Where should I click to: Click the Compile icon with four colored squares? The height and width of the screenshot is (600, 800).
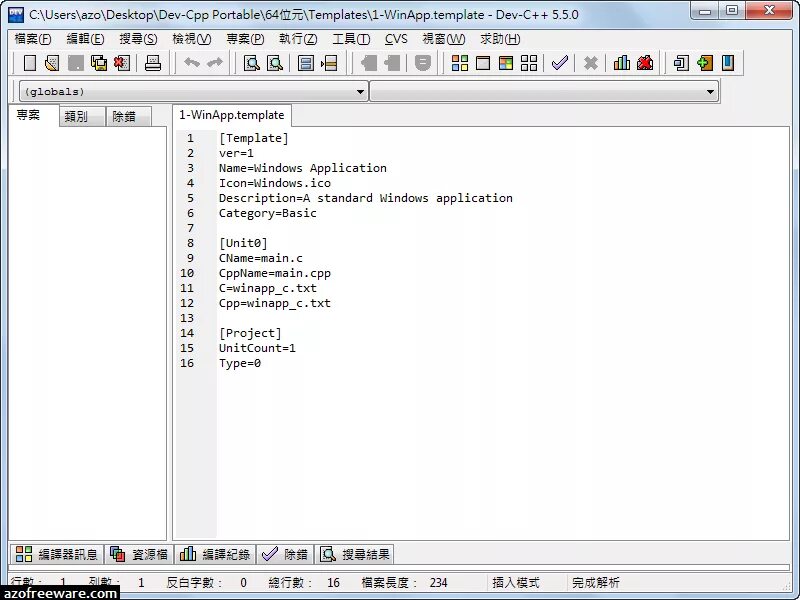tap(460, 63)
